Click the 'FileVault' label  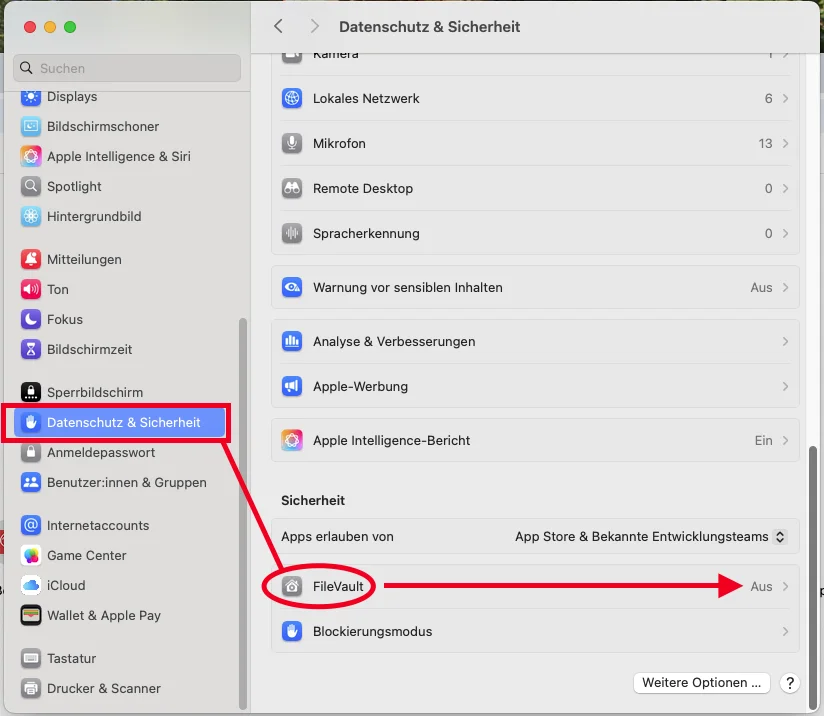coord(338,587)
